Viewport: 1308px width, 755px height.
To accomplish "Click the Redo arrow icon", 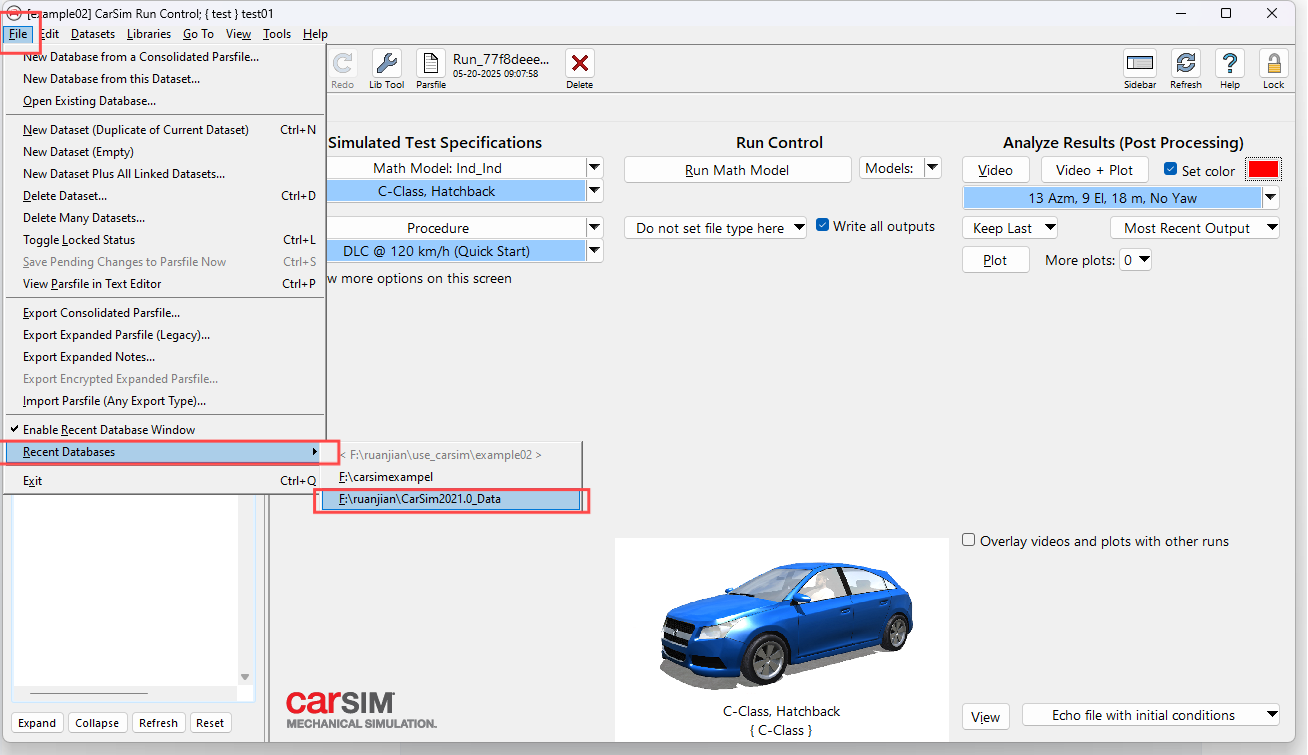I will coord(342,64).
